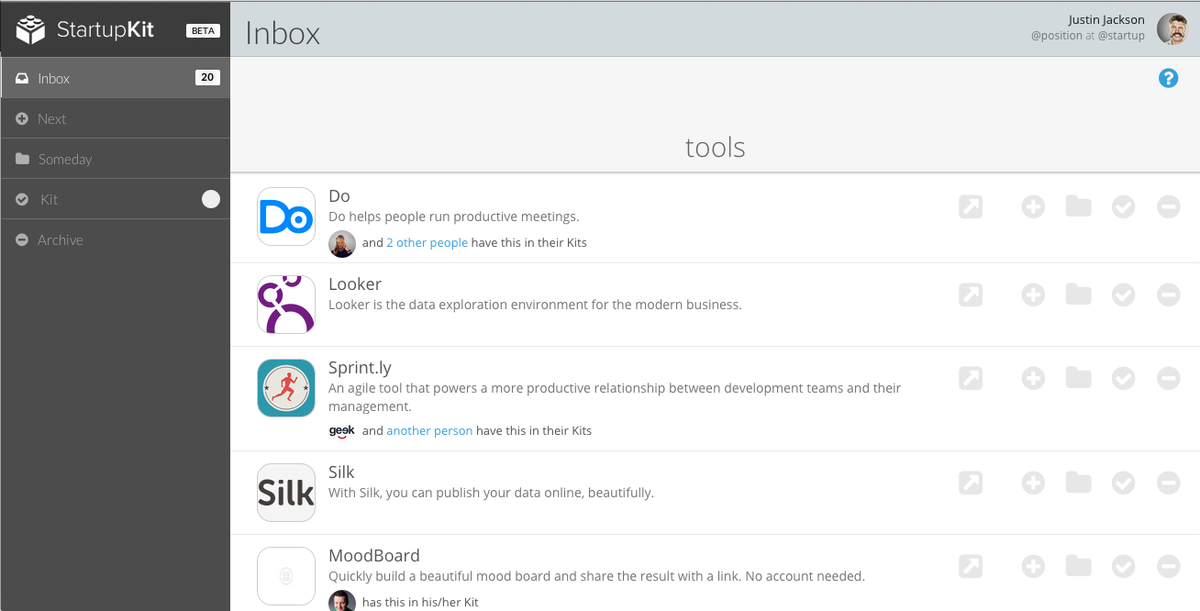
Task: Open the external link icon for Do
Action: pos(970,207)
